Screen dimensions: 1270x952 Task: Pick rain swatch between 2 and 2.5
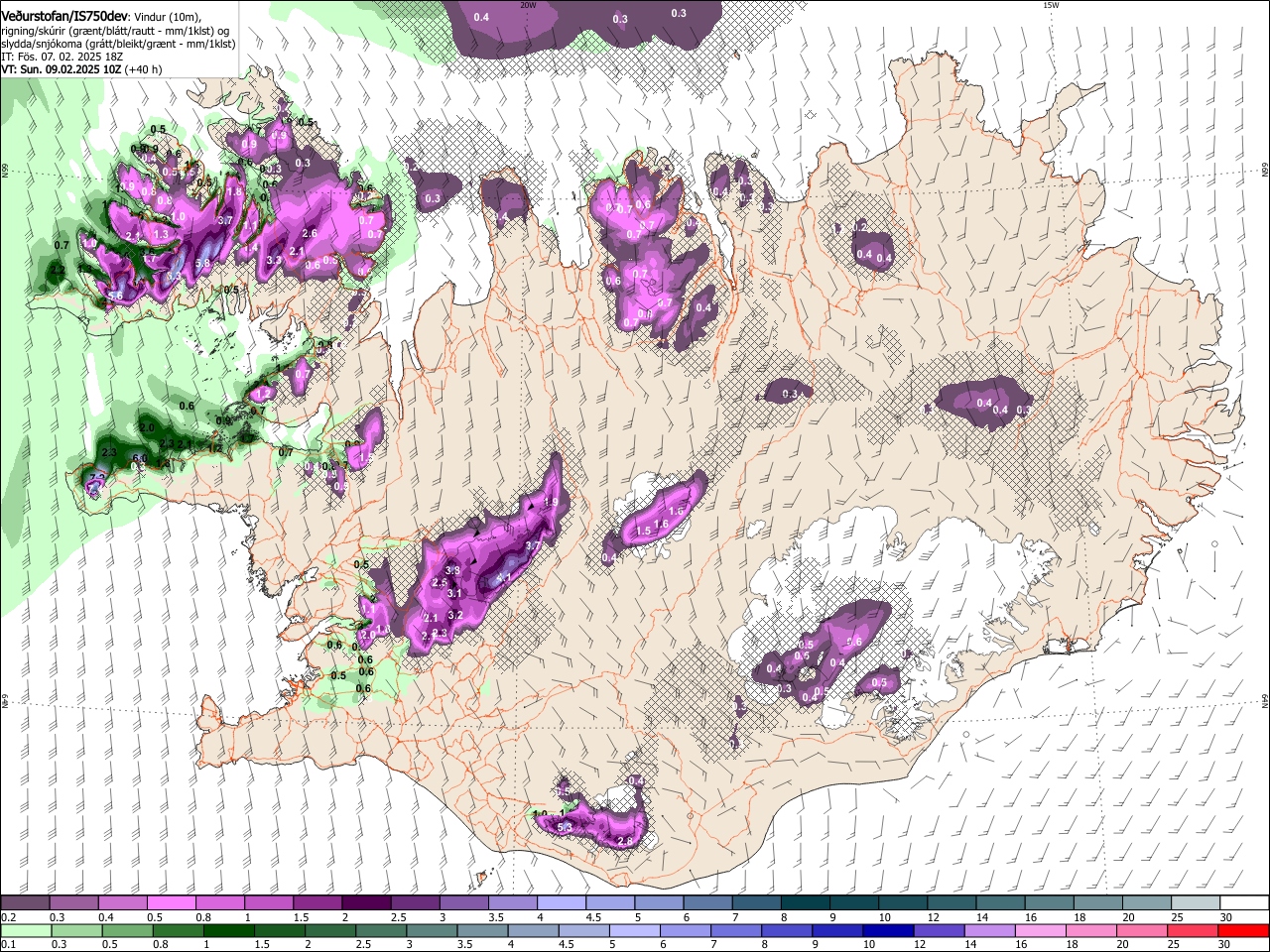tap(329, 931)
